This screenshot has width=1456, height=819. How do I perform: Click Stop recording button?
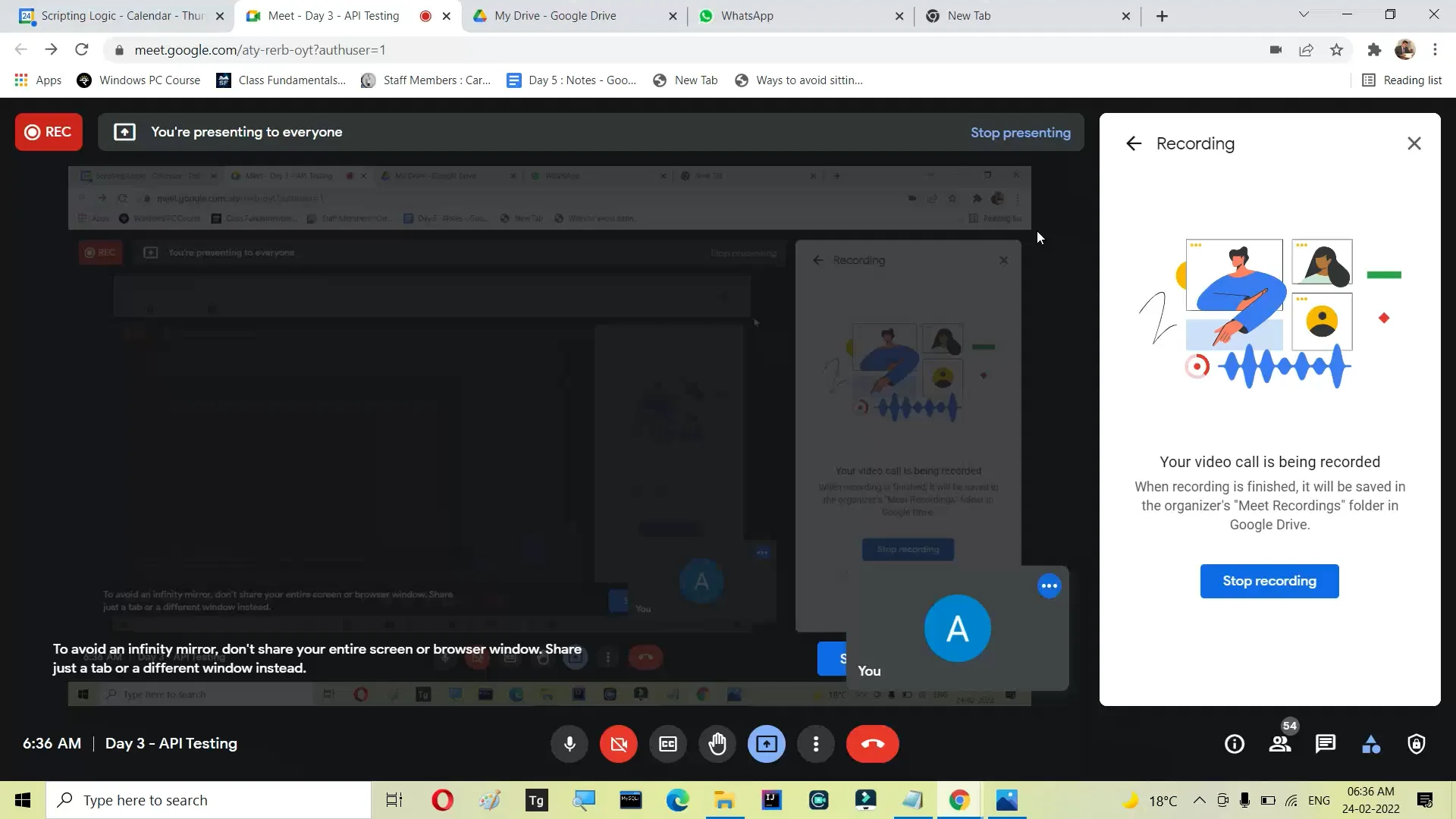click(x=1269, y=581)
